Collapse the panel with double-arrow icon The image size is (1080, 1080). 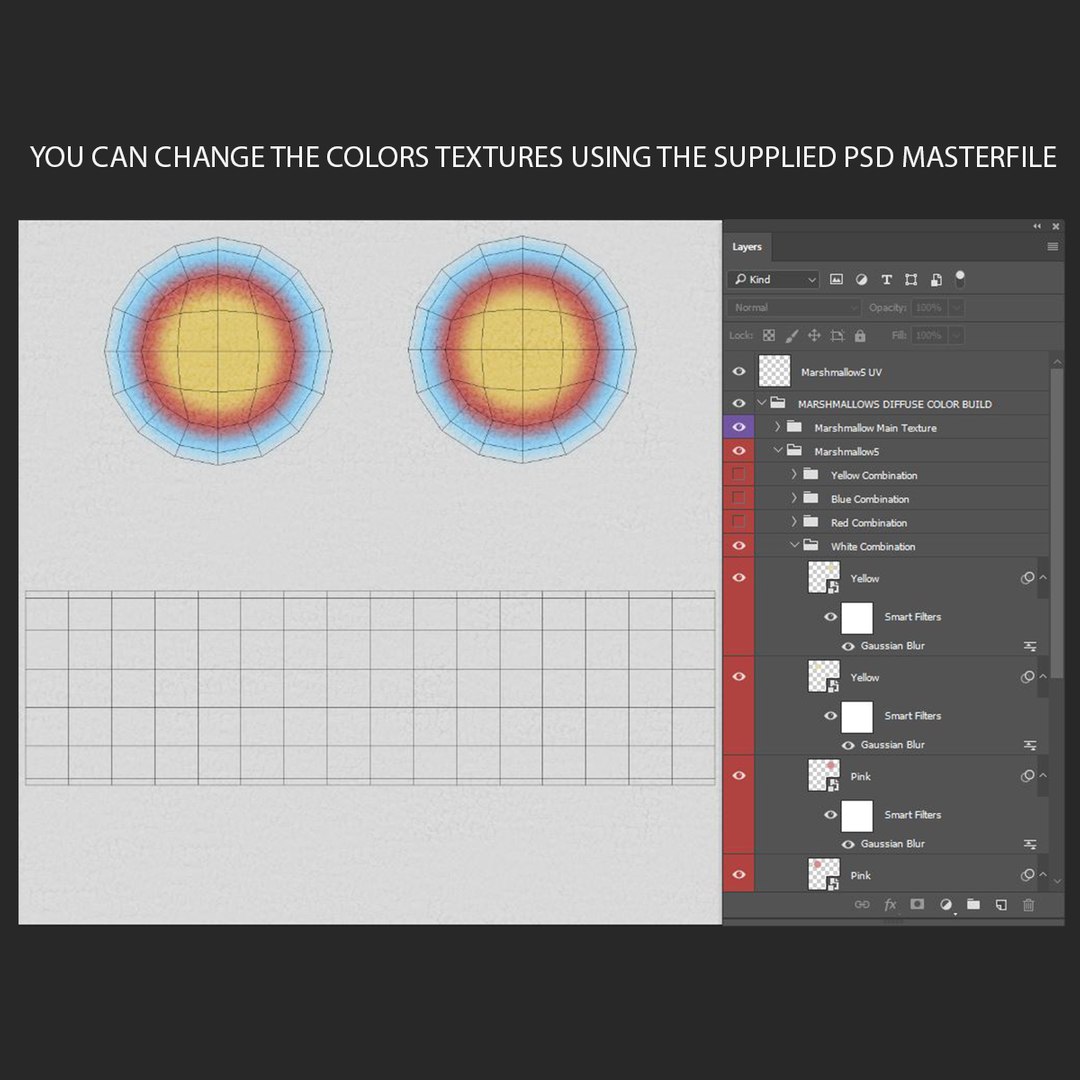(1037, 226)
